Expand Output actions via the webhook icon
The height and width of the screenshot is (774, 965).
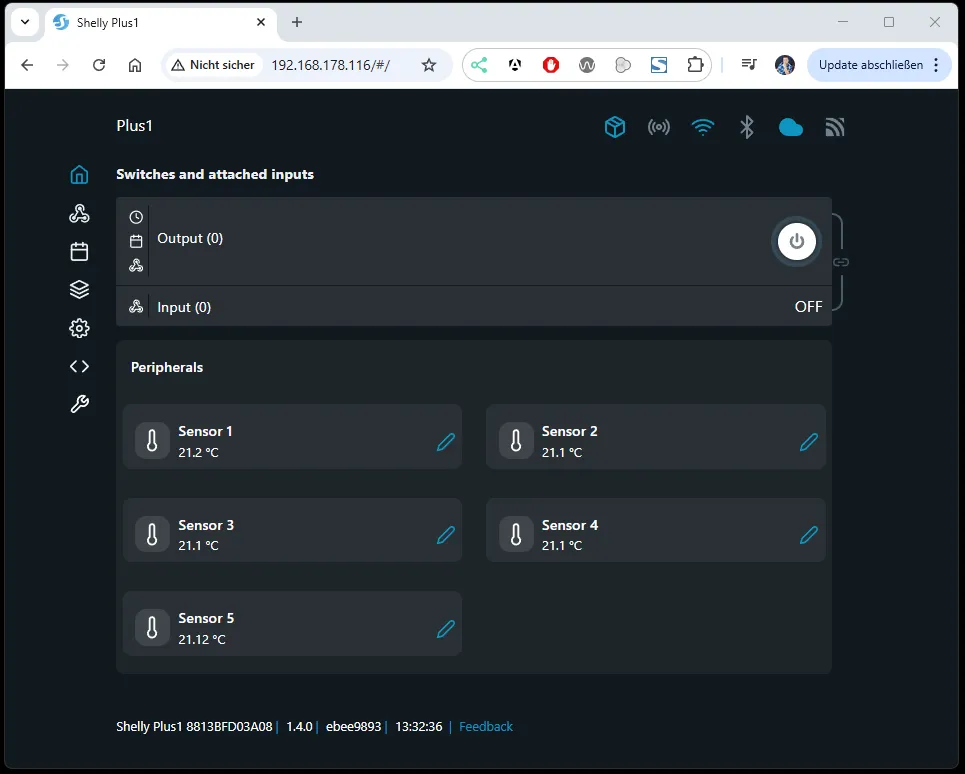[136, 265]
